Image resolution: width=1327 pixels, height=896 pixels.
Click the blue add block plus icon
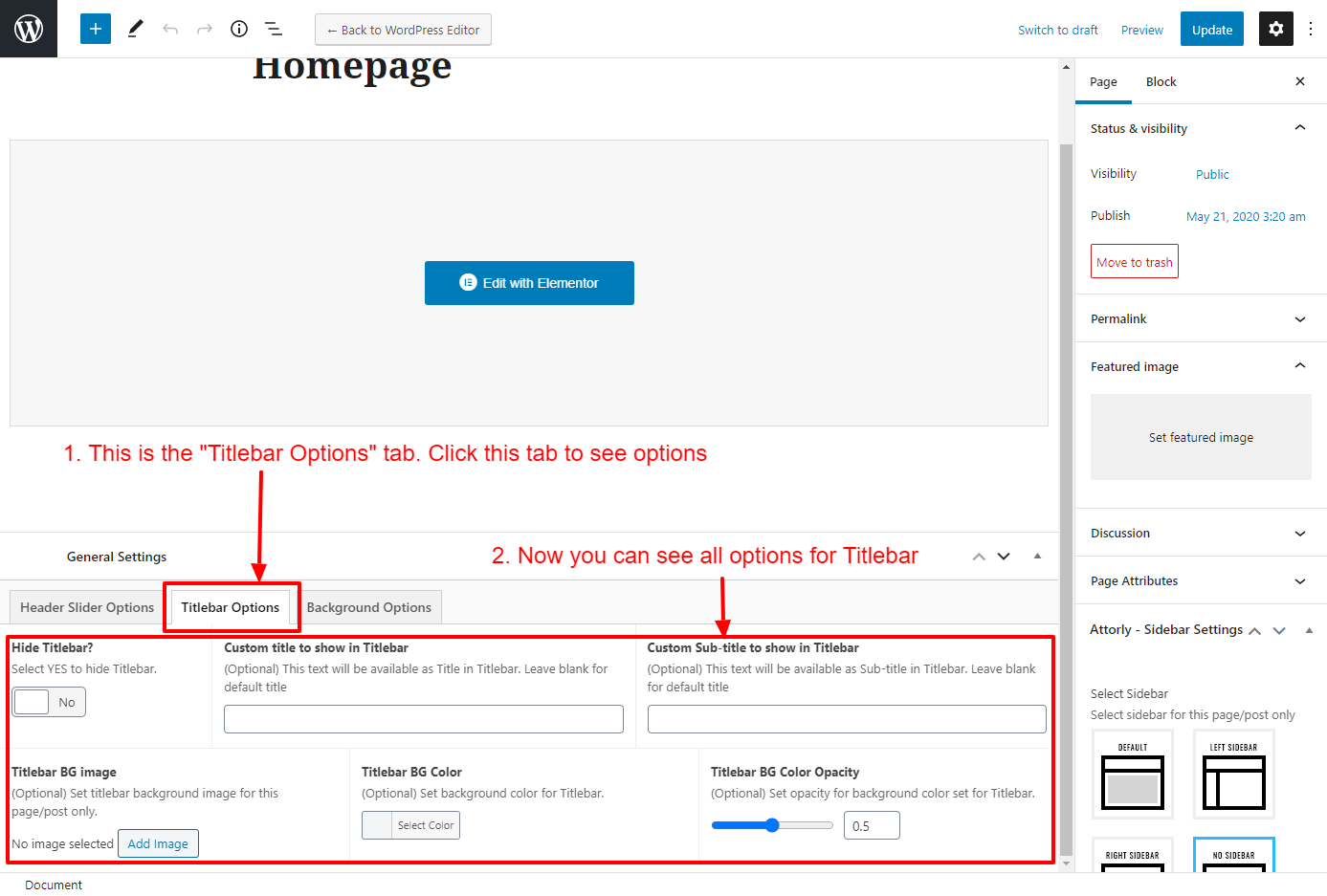96,29
